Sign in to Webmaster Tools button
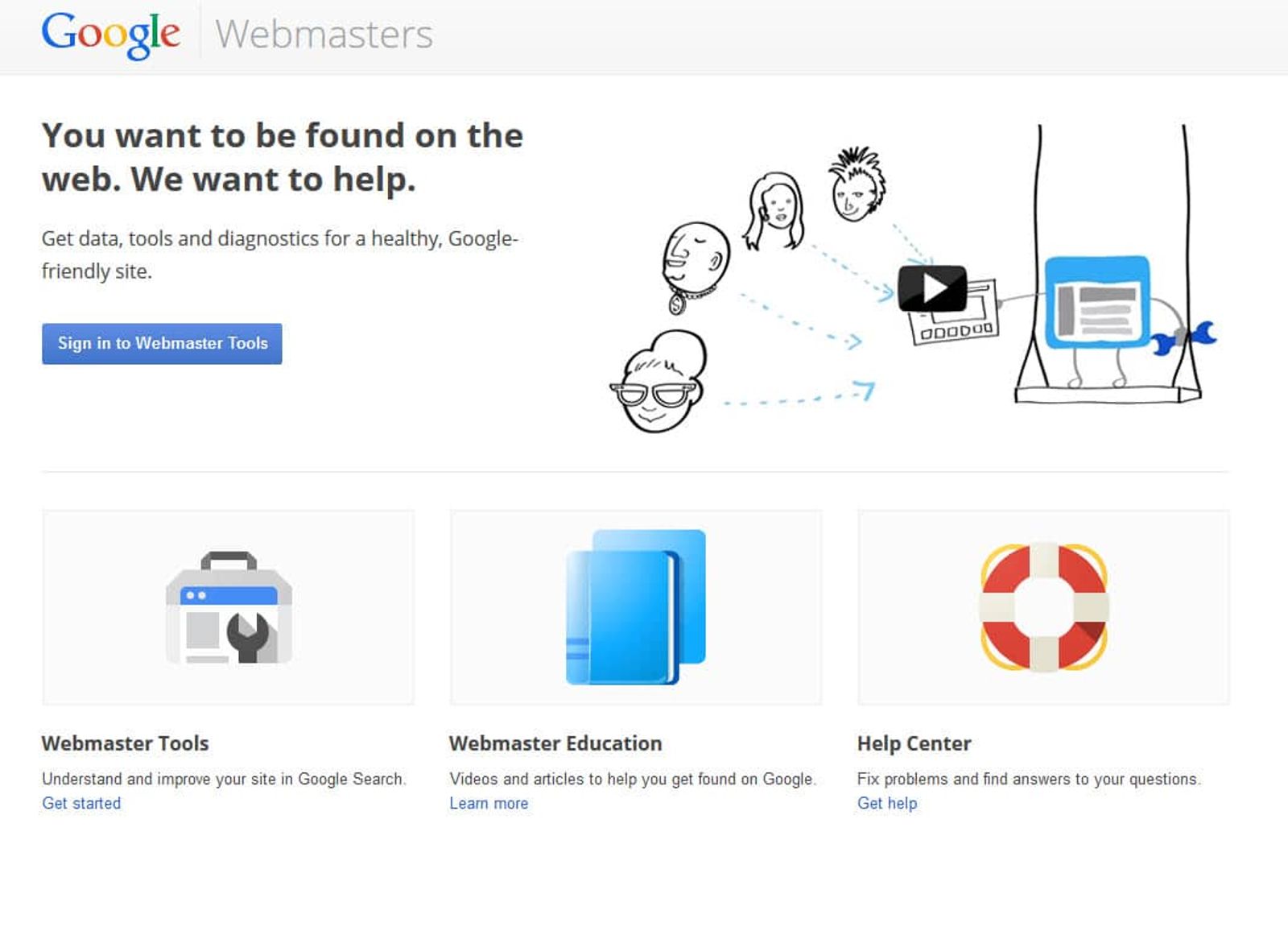The image size is (1288, 931). pyautogui.click(x=162, y=344)
